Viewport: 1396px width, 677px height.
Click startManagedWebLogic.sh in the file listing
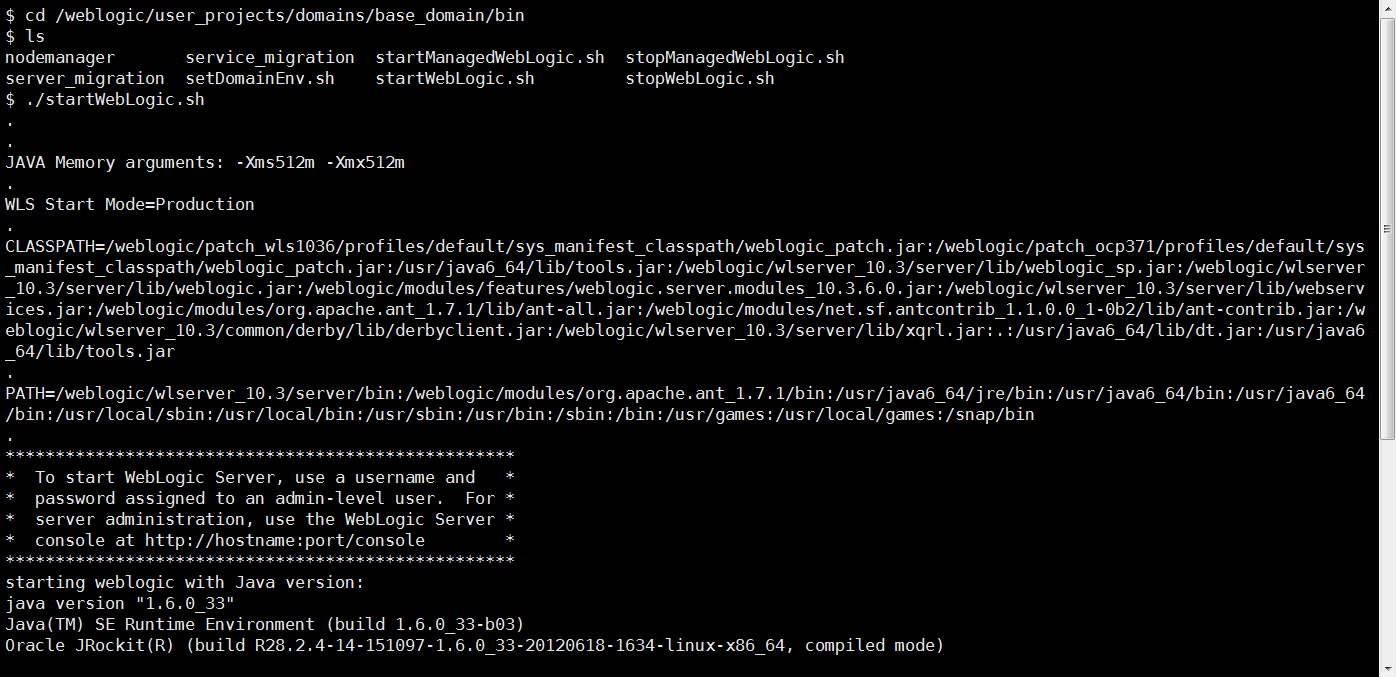[x=490, y=58]
